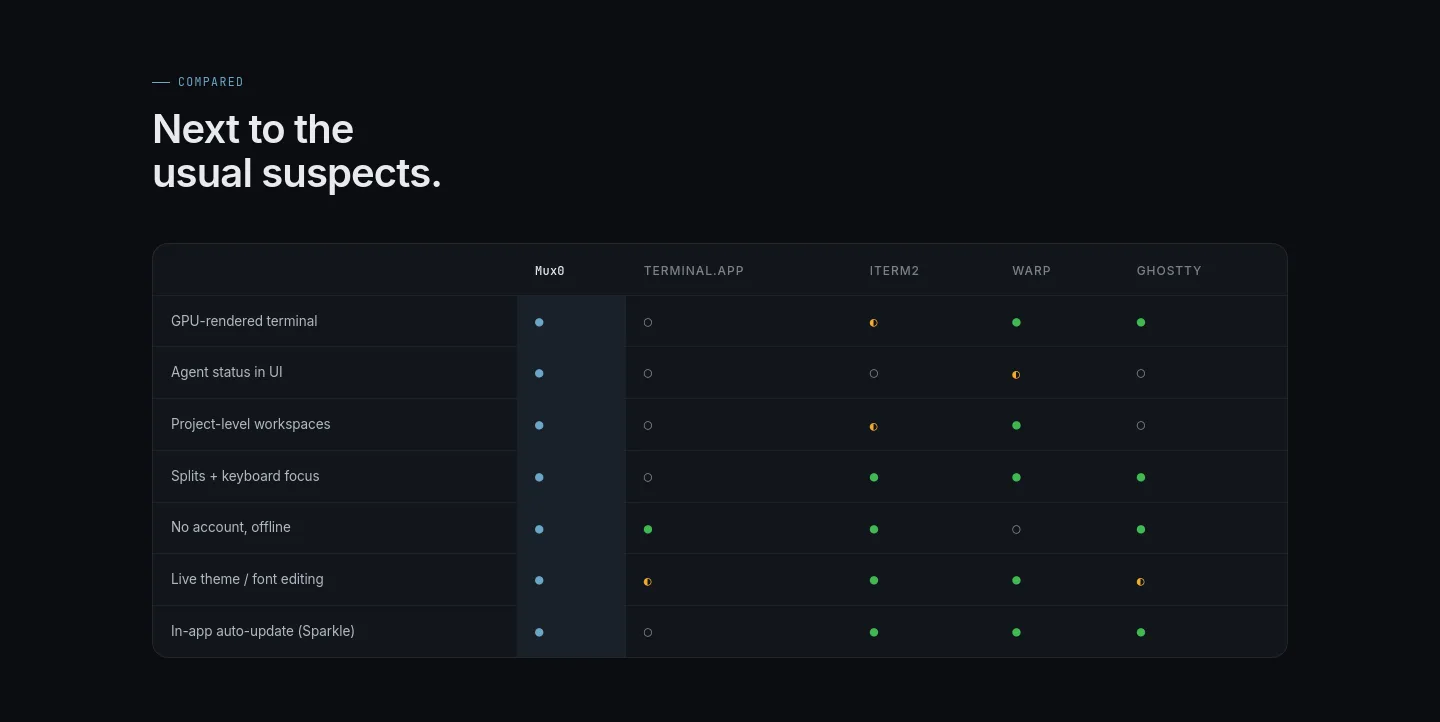This screenshot has height=722, width=1440.
Task: Click Terminal.app's empty circle in GPU-rendered terminal row
Action: [x=648, y=322]
